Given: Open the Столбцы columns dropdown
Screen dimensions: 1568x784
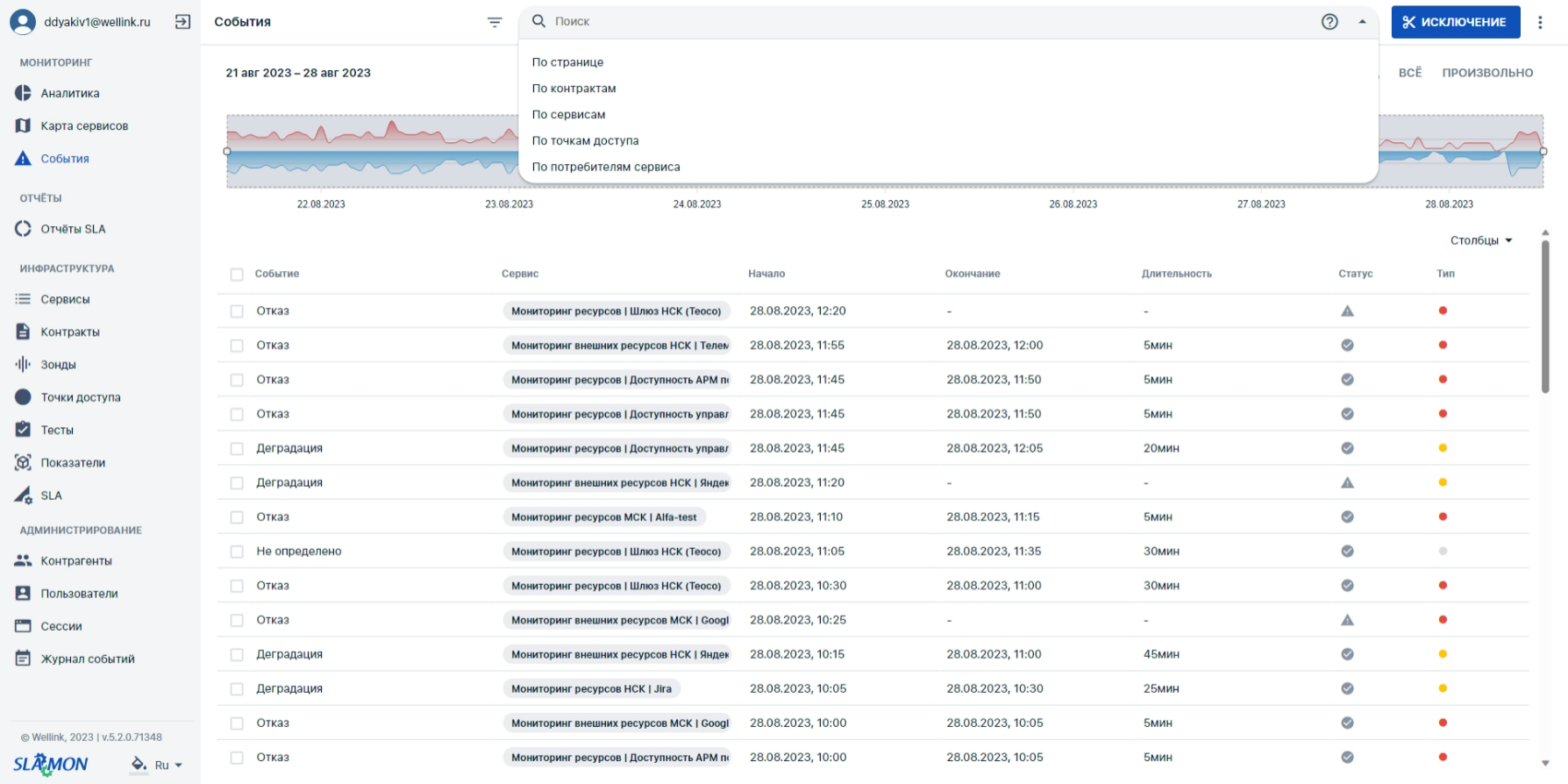Looking at the screenshot, I should (x=1481, y=240).
